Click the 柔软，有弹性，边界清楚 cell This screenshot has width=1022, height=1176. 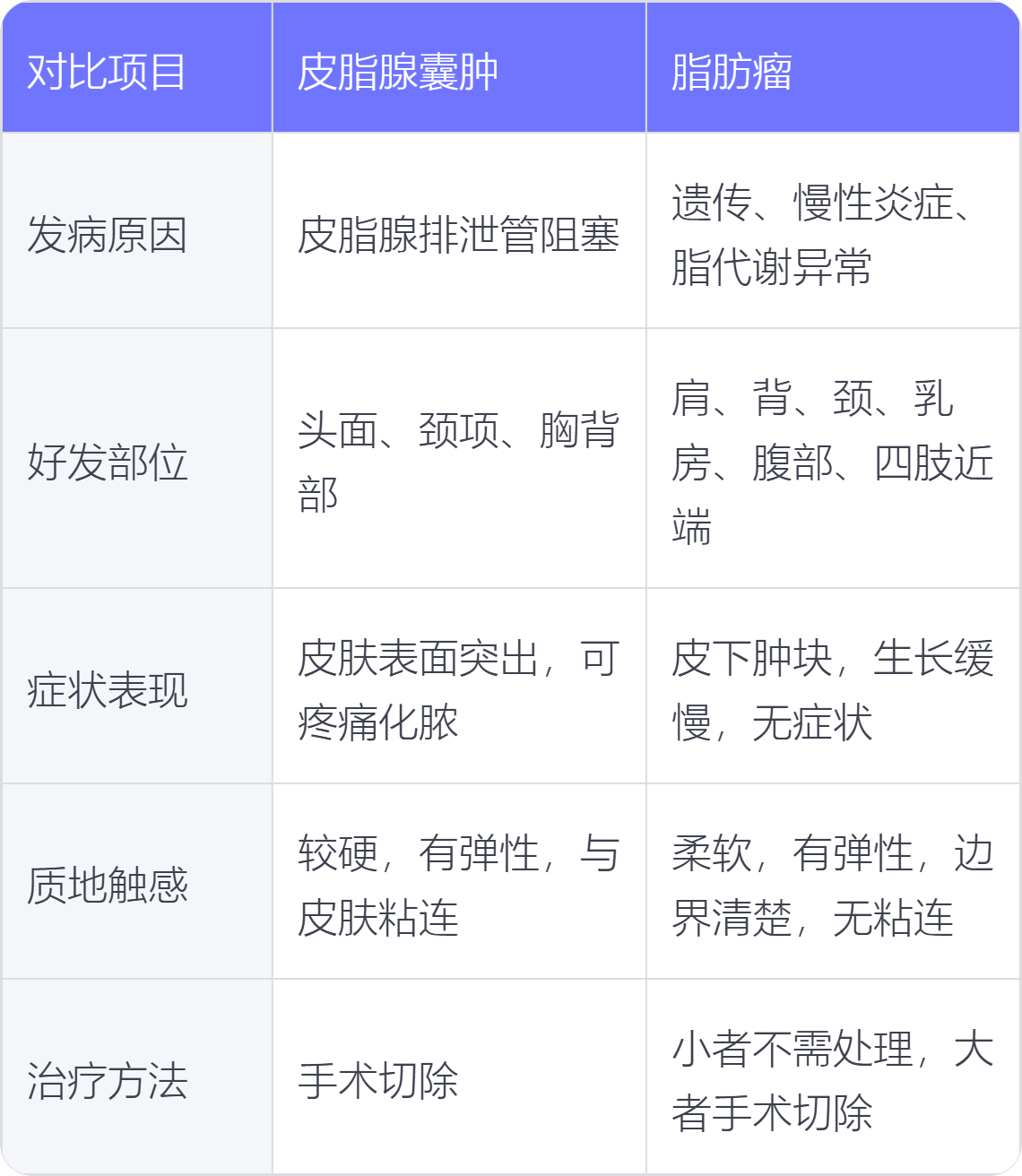832,886
